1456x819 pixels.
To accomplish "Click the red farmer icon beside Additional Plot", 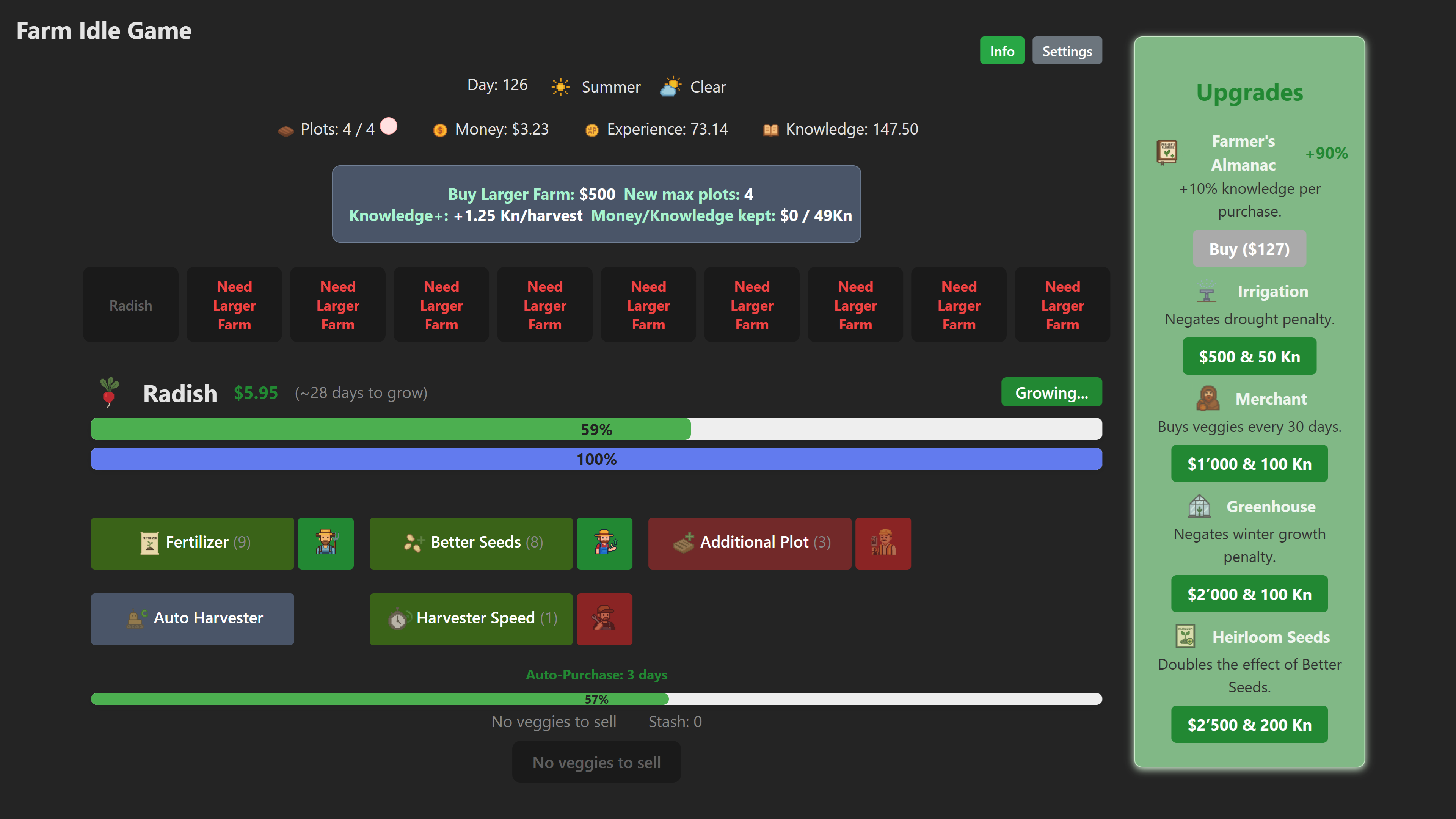I will pyautogui.click(x=883, y=543).
